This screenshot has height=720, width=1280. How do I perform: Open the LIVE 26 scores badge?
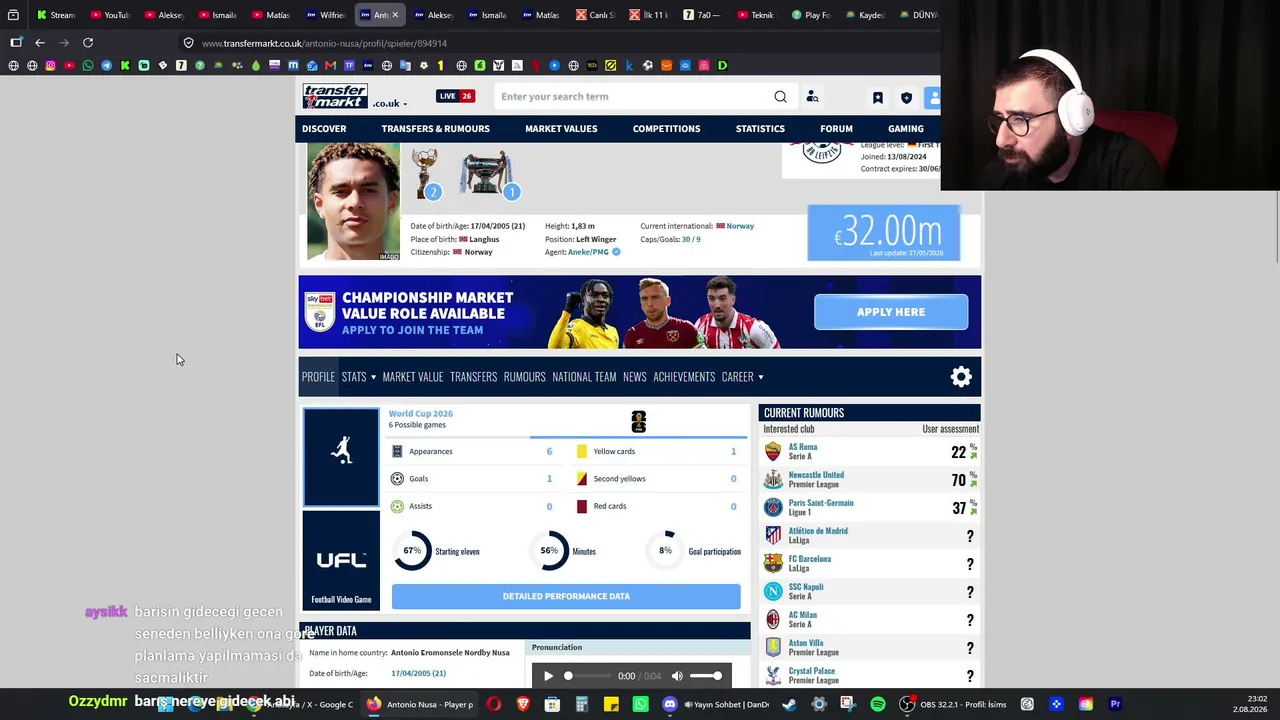click(455, 96)
